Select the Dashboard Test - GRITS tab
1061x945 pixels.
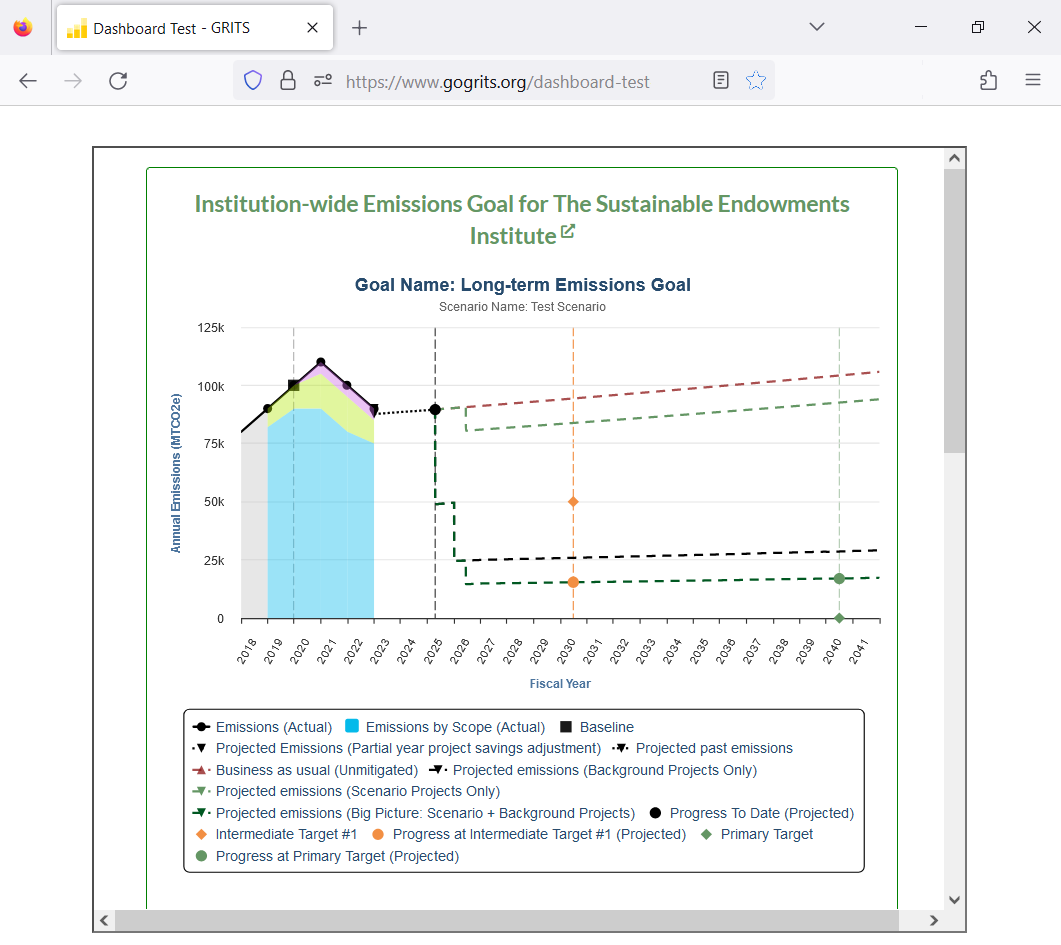point(195,28)
